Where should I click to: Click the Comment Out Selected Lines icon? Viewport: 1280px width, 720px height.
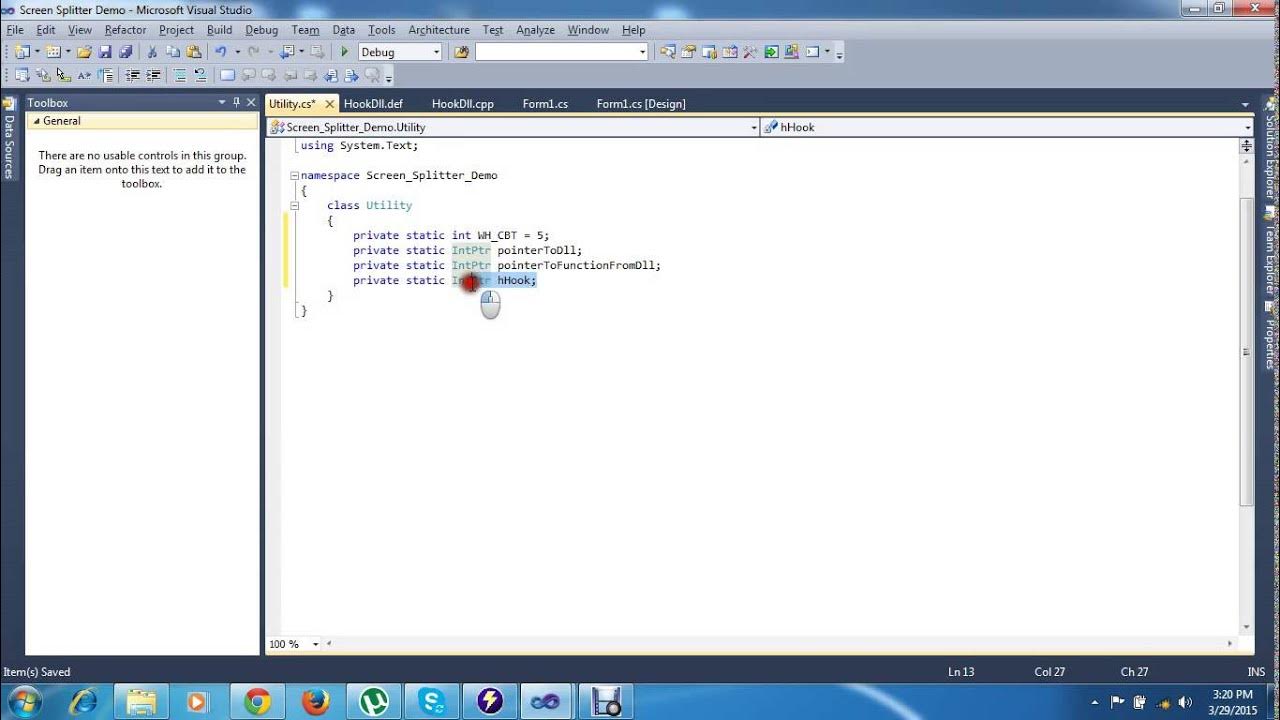(180, 75)
